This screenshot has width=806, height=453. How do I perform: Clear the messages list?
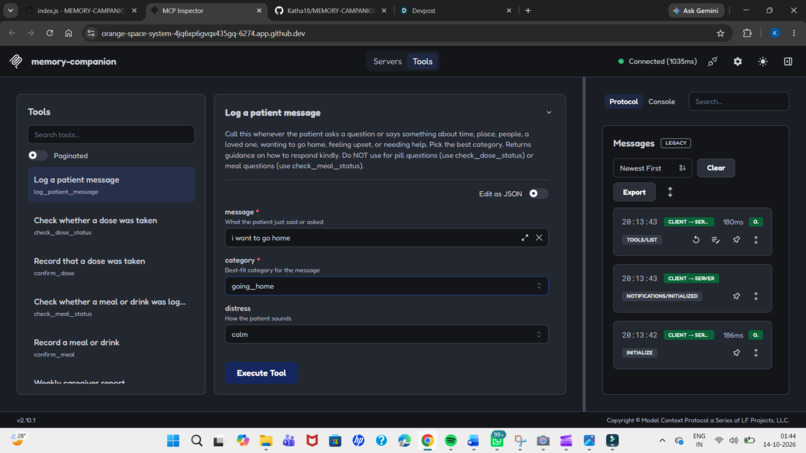coord(716,168)
